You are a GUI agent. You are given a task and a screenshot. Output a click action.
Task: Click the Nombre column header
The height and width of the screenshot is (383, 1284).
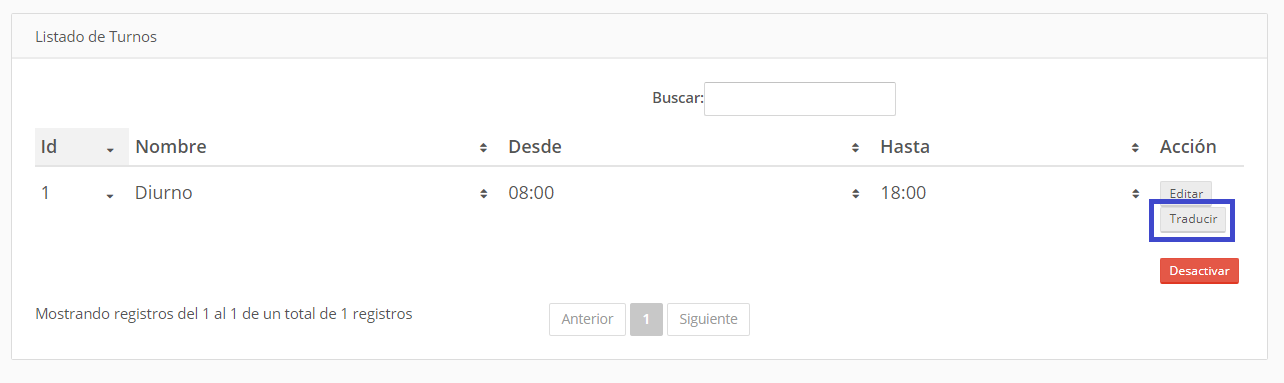[171, 147]
